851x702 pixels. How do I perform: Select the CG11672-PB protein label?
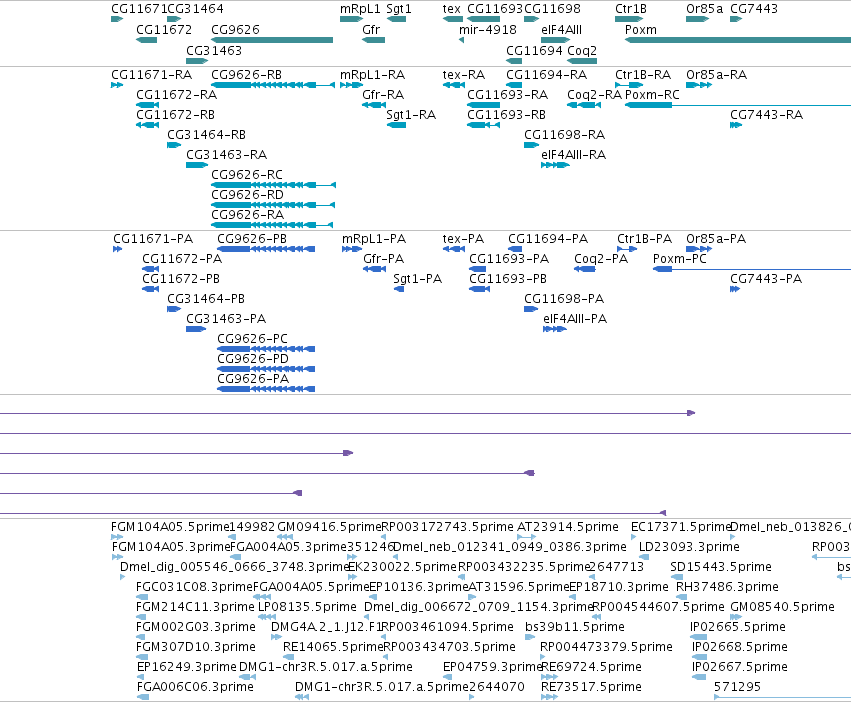181,279
